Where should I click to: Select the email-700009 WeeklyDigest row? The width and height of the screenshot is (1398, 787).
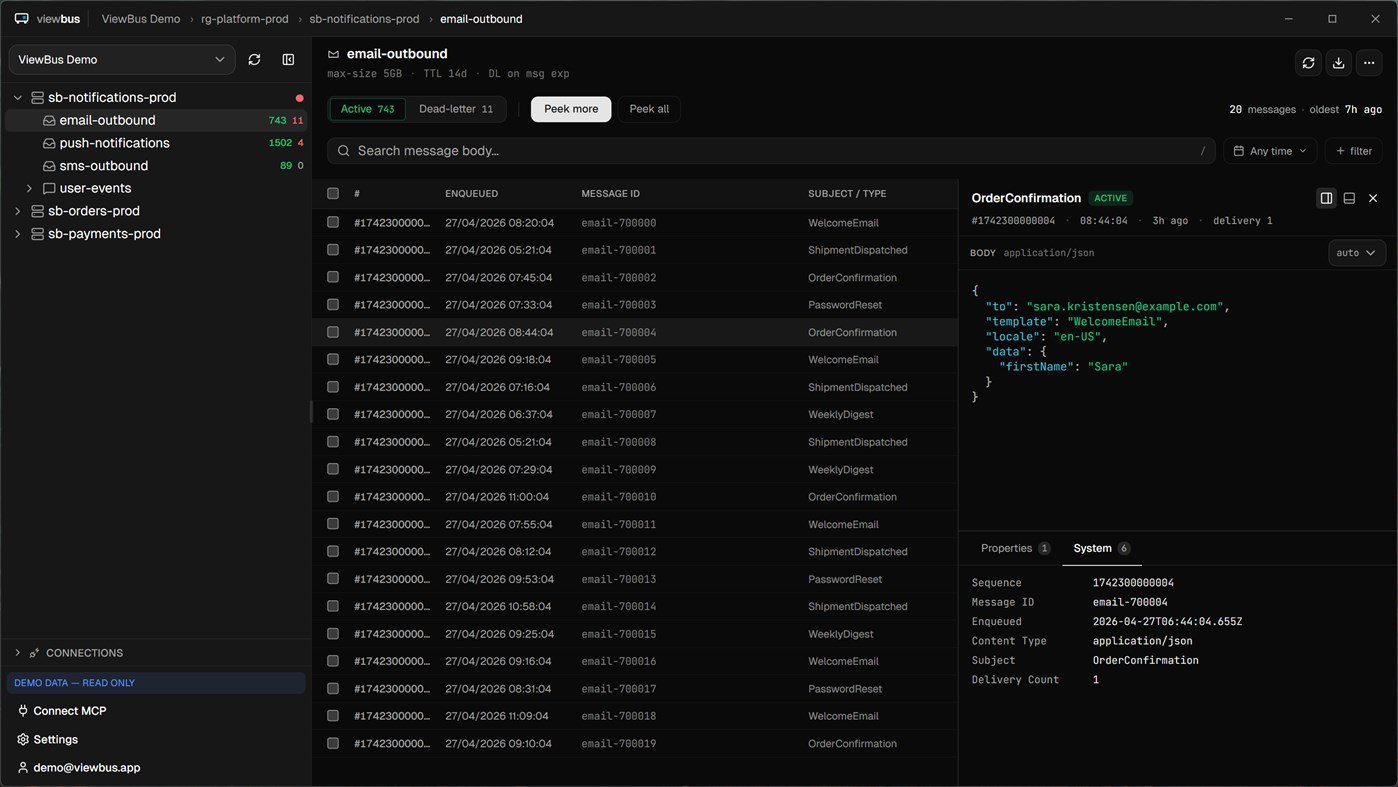(x=635, y=469)
